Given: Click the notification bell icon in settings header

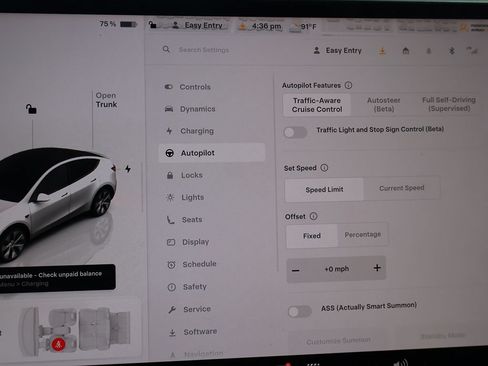Looking at the screenshot, I should point(429,51).
